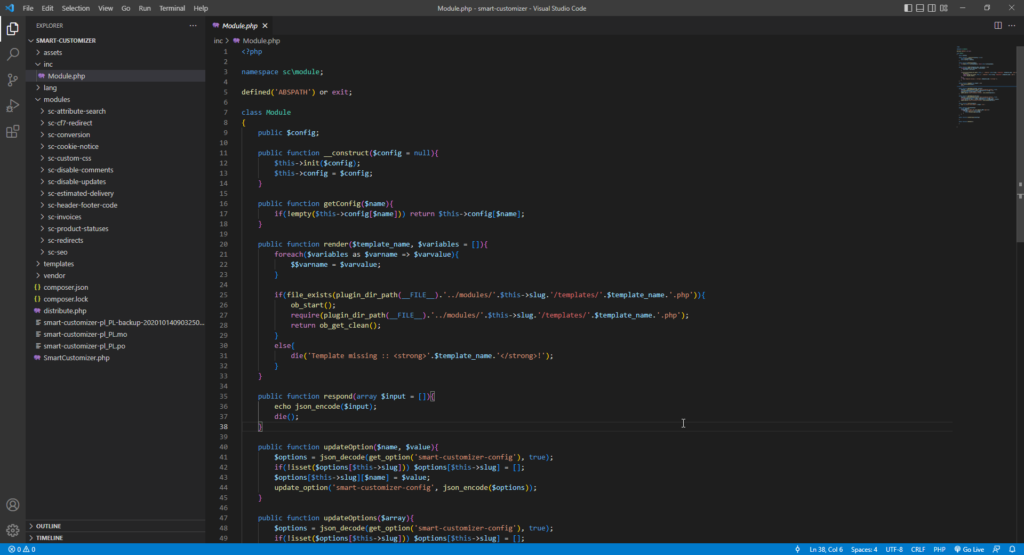The height and width of the screenshot is (555, 1024).
Task: Open the Terminal menu
Action: point(172,8)
